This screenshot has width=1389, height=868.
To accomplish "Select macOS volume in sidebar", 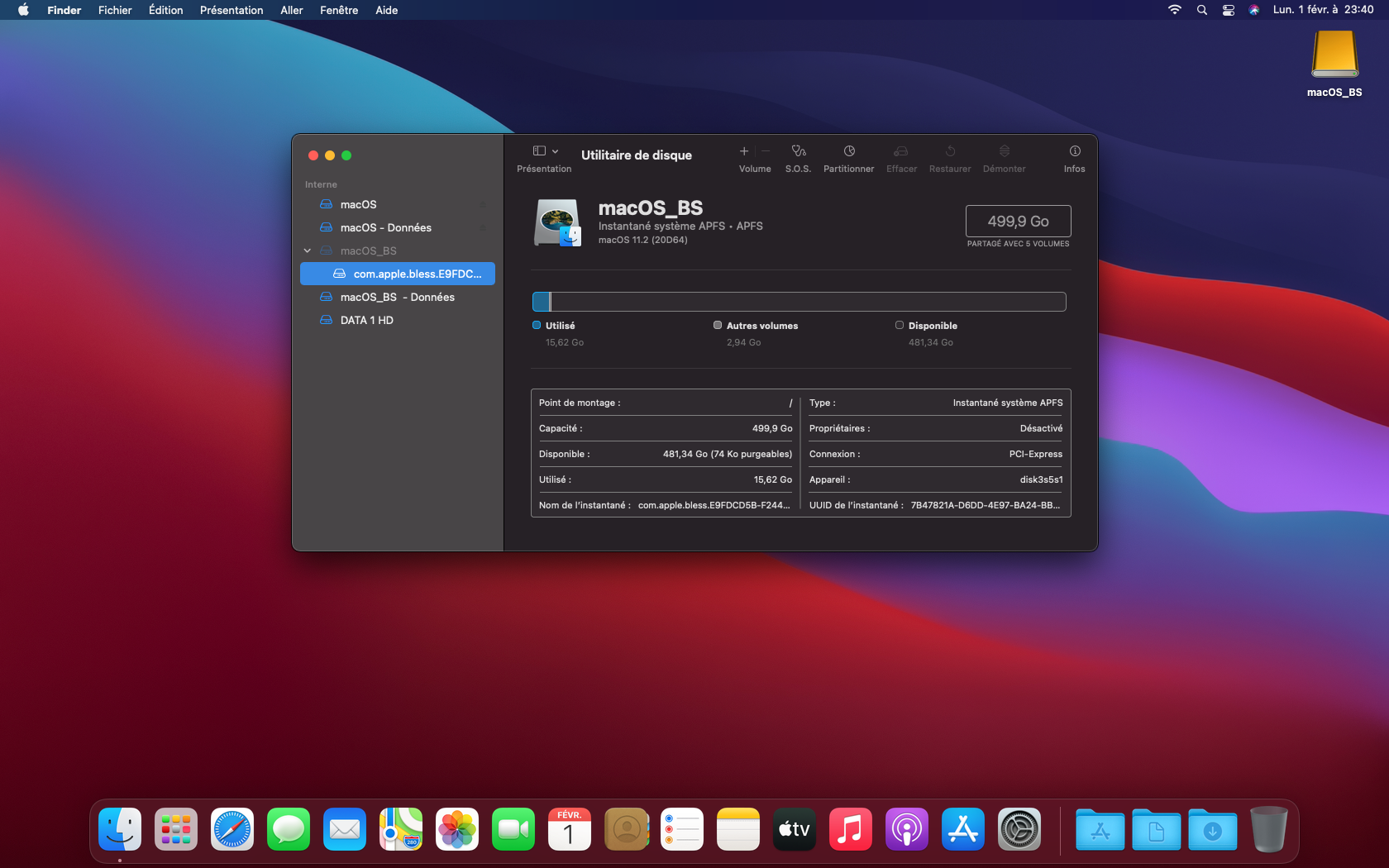I will pos(398,204).
